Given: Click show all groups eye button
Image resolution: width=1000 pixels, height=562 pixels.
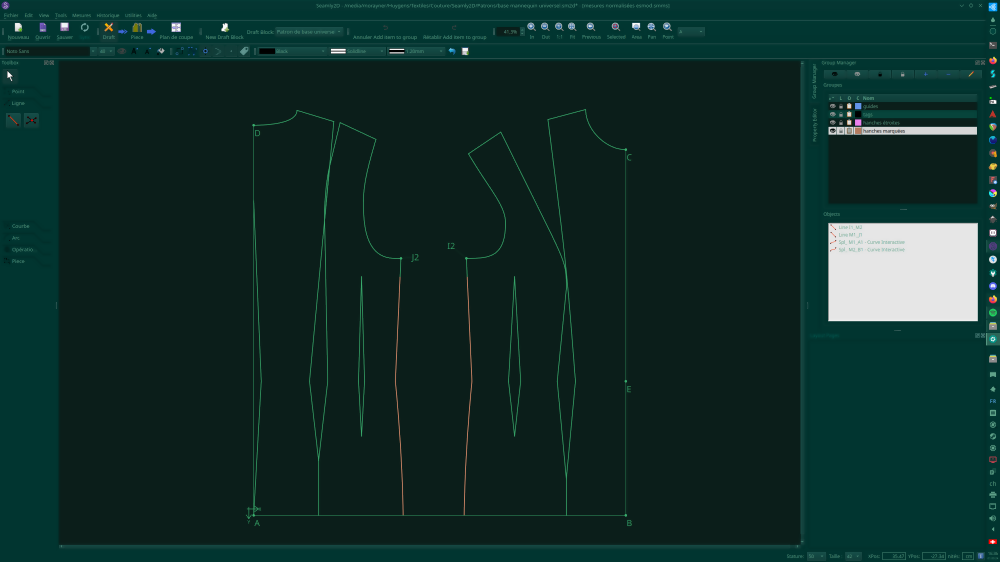Looking at the screenshot, I should [x=834, y=75].
